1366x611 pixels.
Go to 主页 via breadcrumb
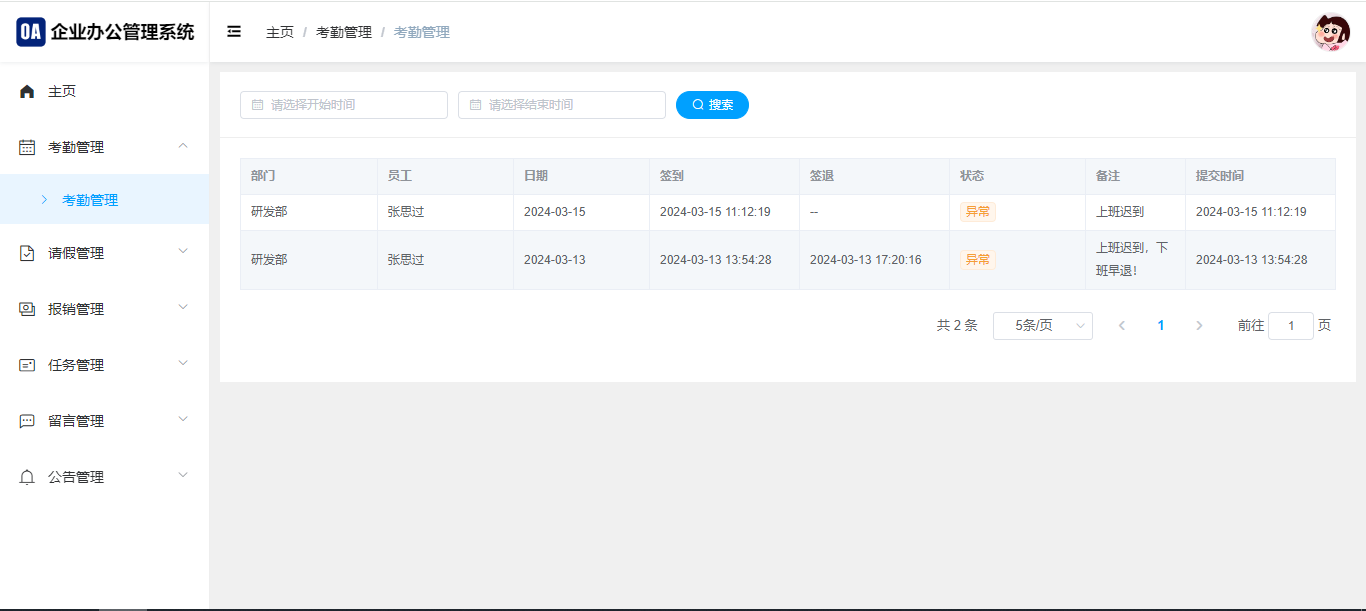pos(280,32)
